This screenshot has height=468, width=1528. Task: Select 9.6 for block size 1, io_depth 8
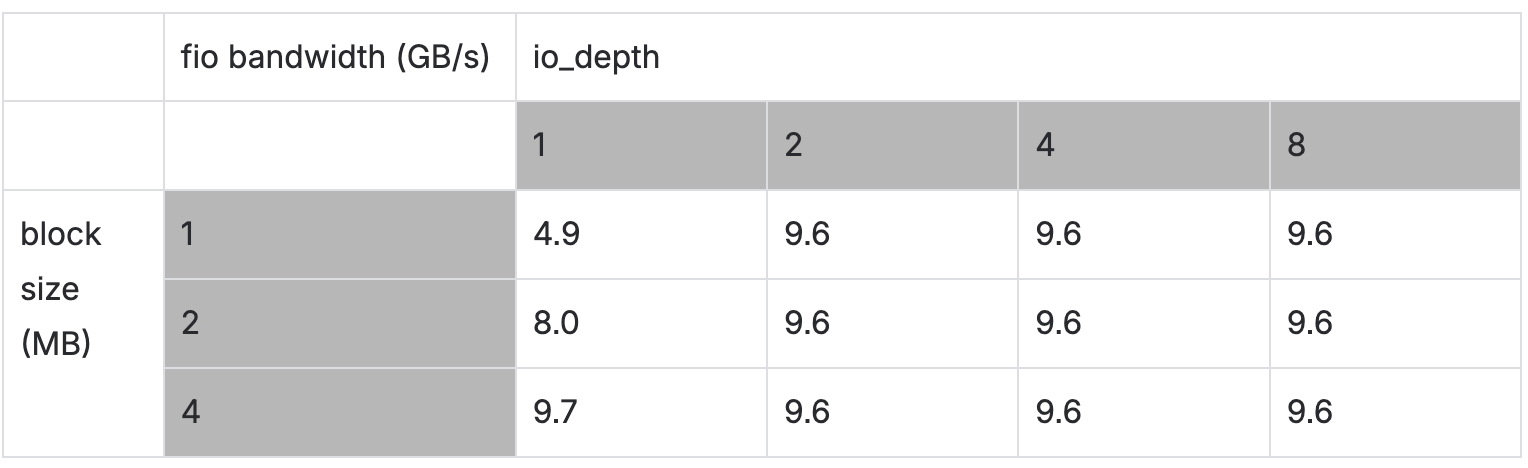(x=1395, y=235)
